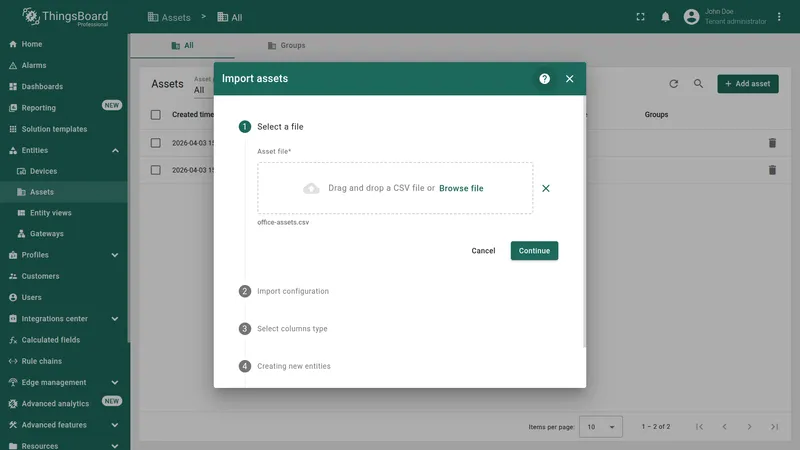Viewport: 800px width, 450px height.
Task: Click the CSV drag and drop area
Action: click(x=395, y=188)
